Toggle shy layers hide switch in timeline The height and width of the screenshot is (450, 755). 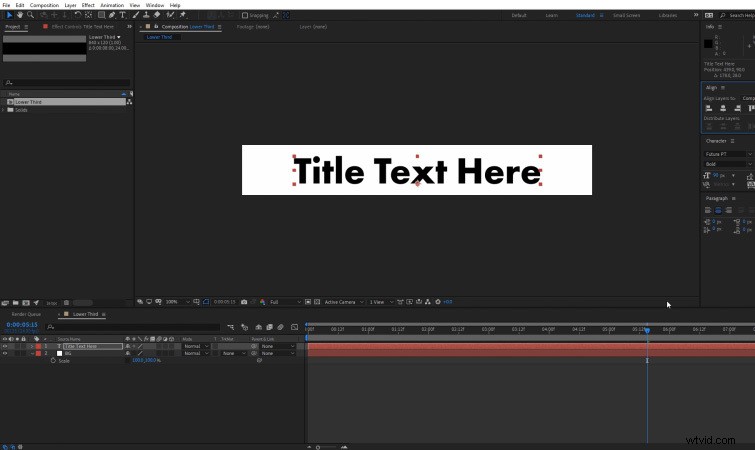coord(259,327)
